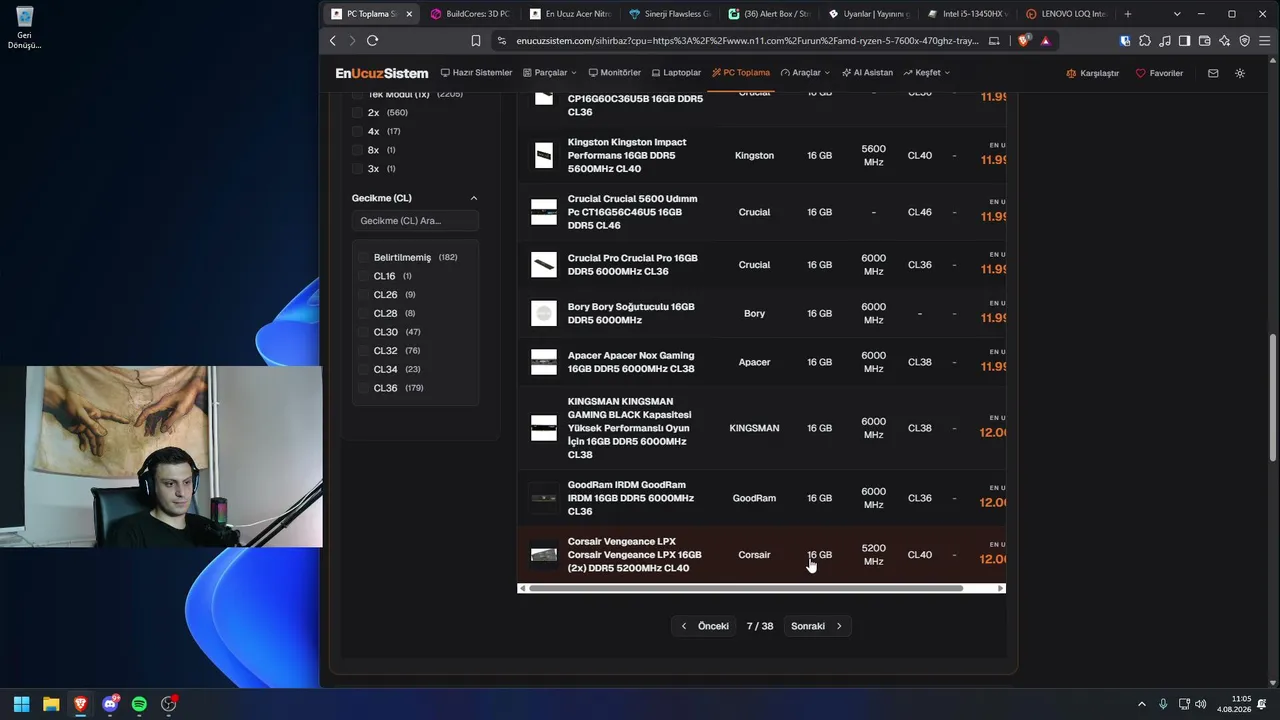Viewport: 1280px width, 720px height.
Task: Switch to the Sinerji Flawless tab
Action: tap(669, 14)
